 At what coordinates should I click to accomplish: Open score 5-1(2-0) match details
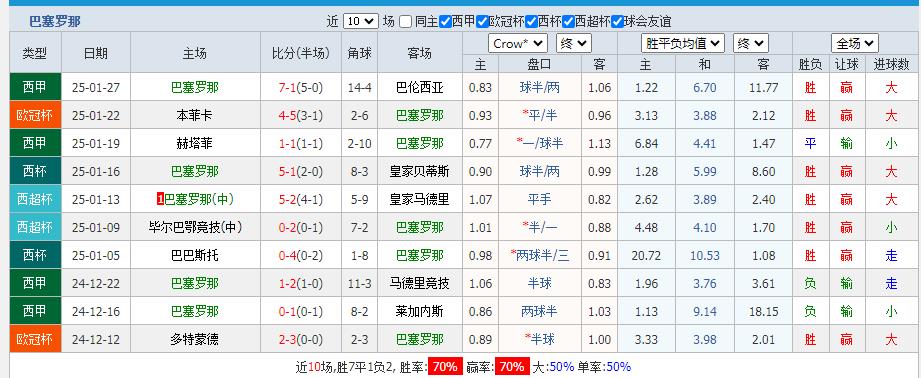[x=301, y=171]
